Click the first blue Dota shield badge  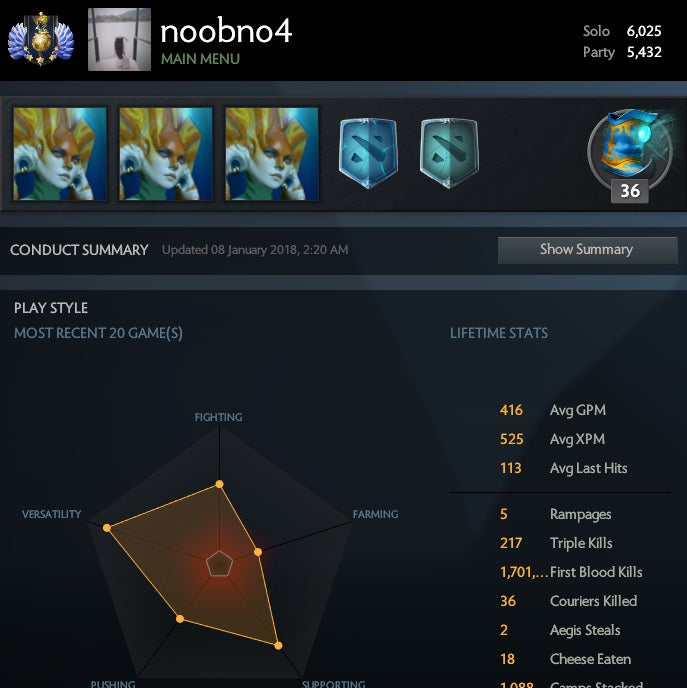(369, 153)
